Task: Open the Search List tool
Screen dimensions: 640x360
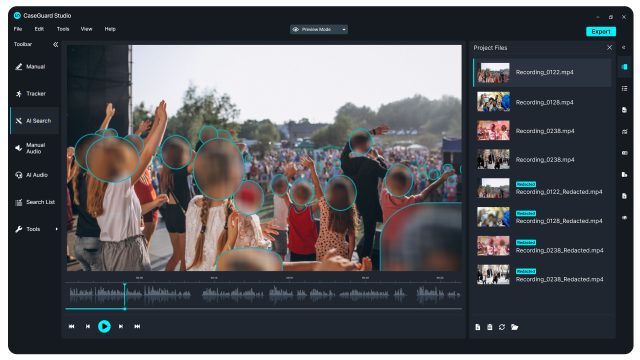Action: 34,202
